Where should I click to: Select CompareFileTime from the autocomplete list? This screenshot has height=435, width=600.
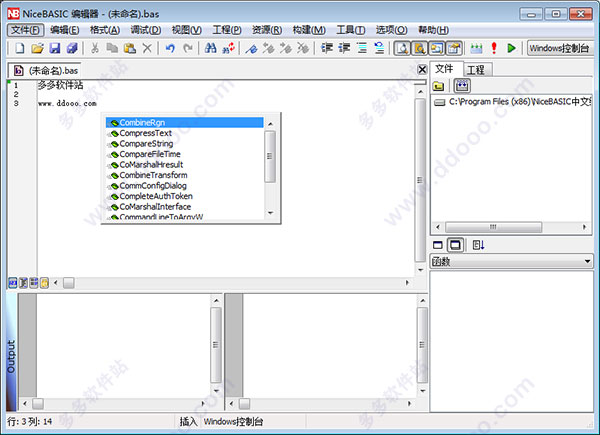(x=184, y=154)
